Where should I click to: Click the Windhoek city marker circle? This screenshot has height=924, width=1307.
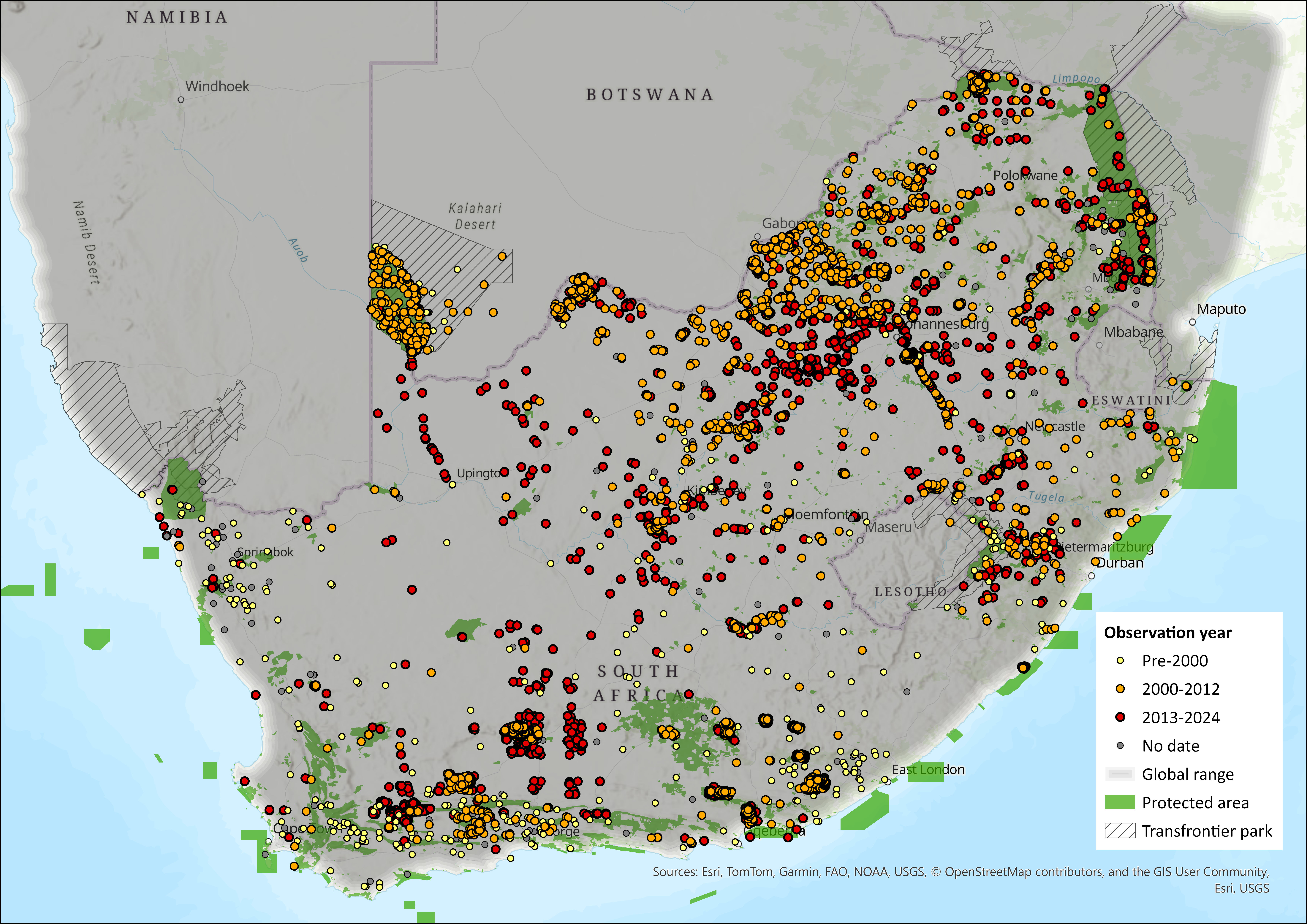181,100
